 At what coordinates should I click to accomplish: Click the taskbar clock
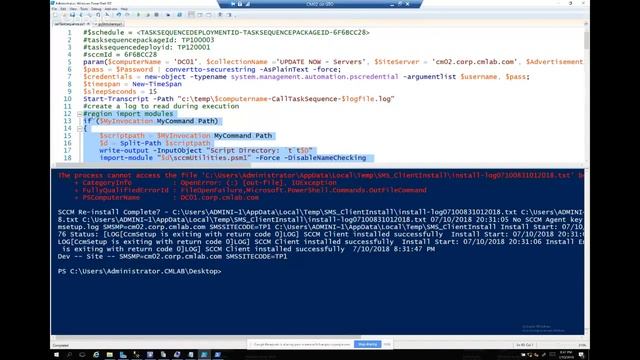566,355
